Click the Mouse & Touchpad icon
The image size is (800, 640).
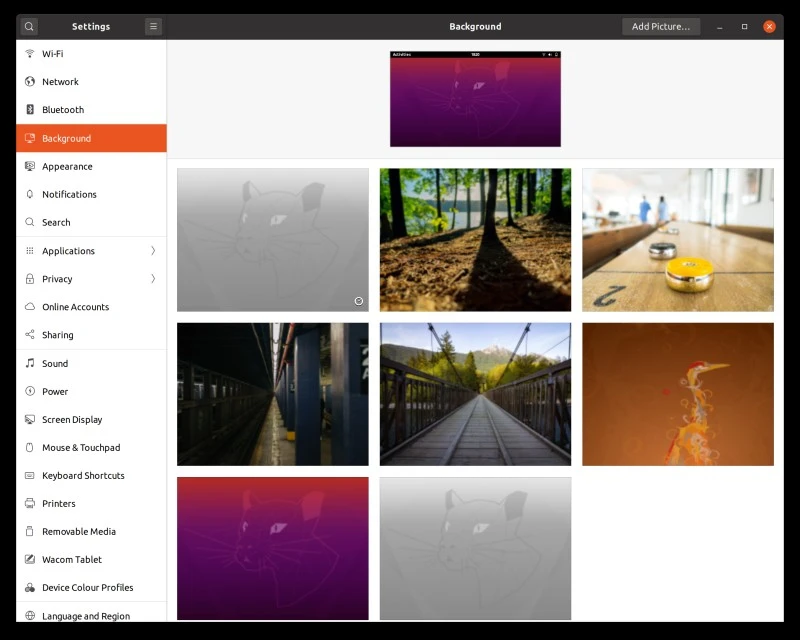(x=29, y=447)
